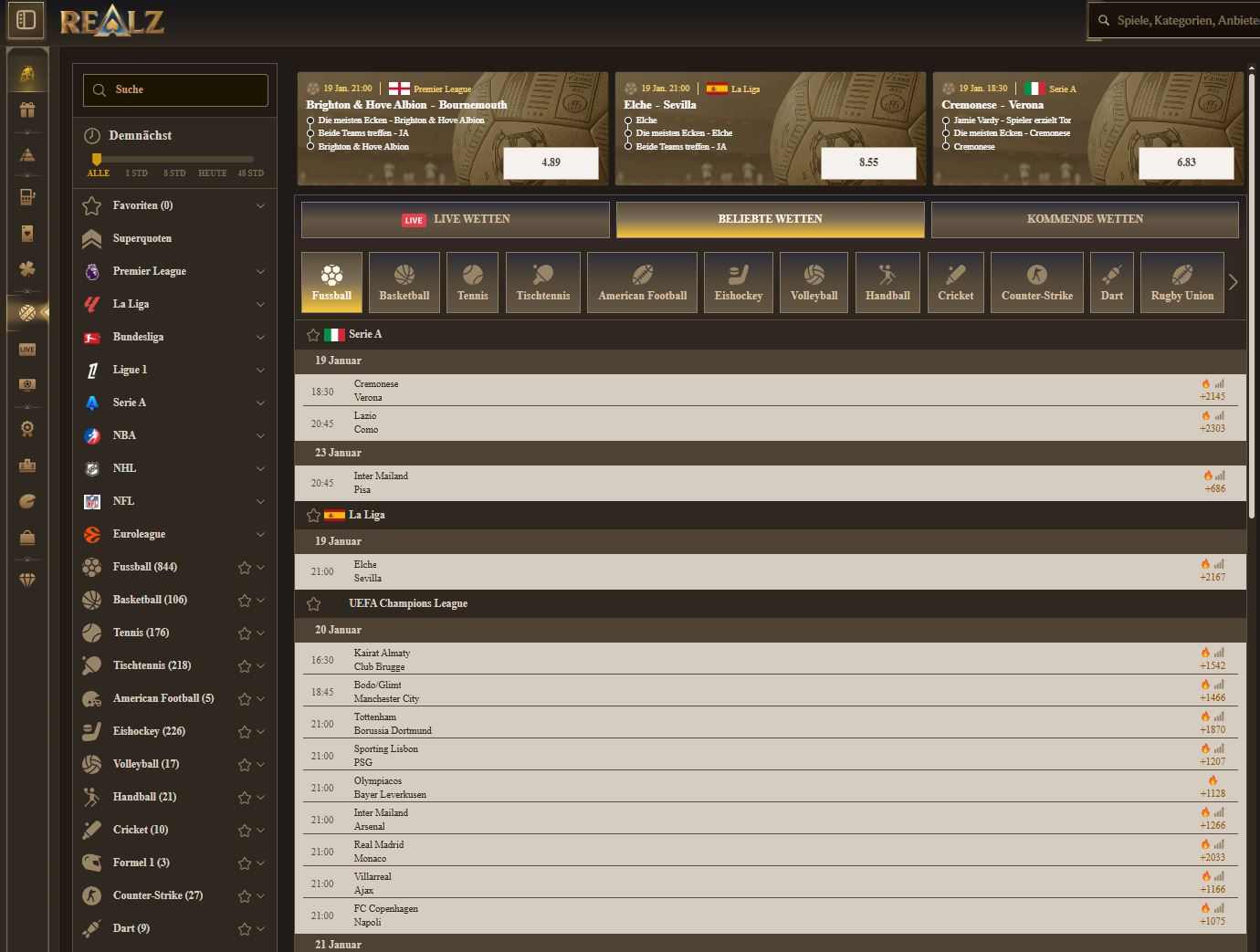The image size is (1260, 952).
Task: Select the Rugby Union sport icon
Action: (x=1181, y=282)
